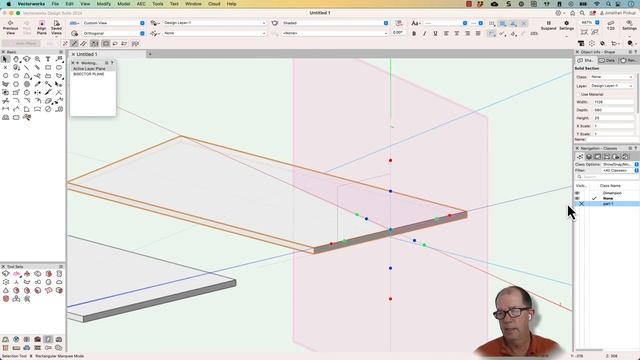Open the zoom percentage dropdown
Image resolution: width=640 pixels, height=360 pixels.
coord(590,22)
